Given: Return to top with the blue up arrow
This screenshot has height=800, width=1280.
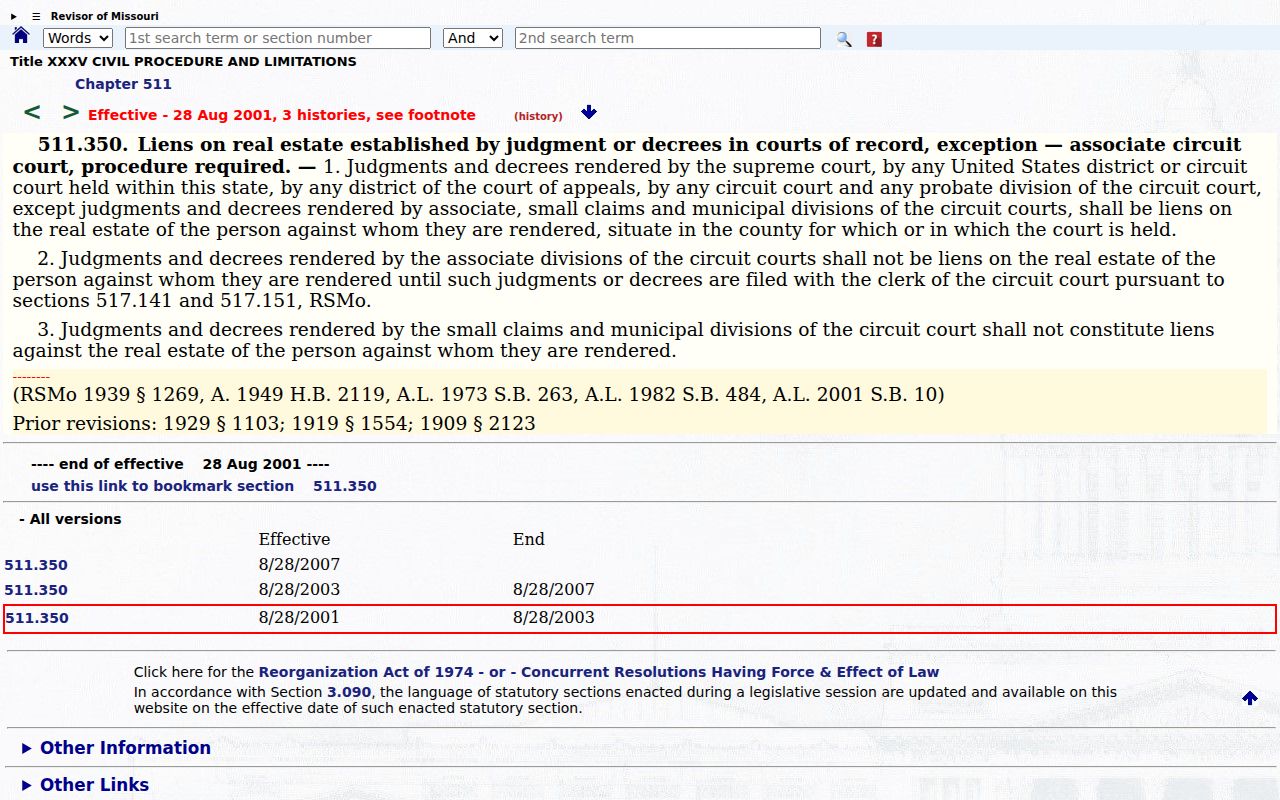Looking at the screenshot, I should 1250,698.
